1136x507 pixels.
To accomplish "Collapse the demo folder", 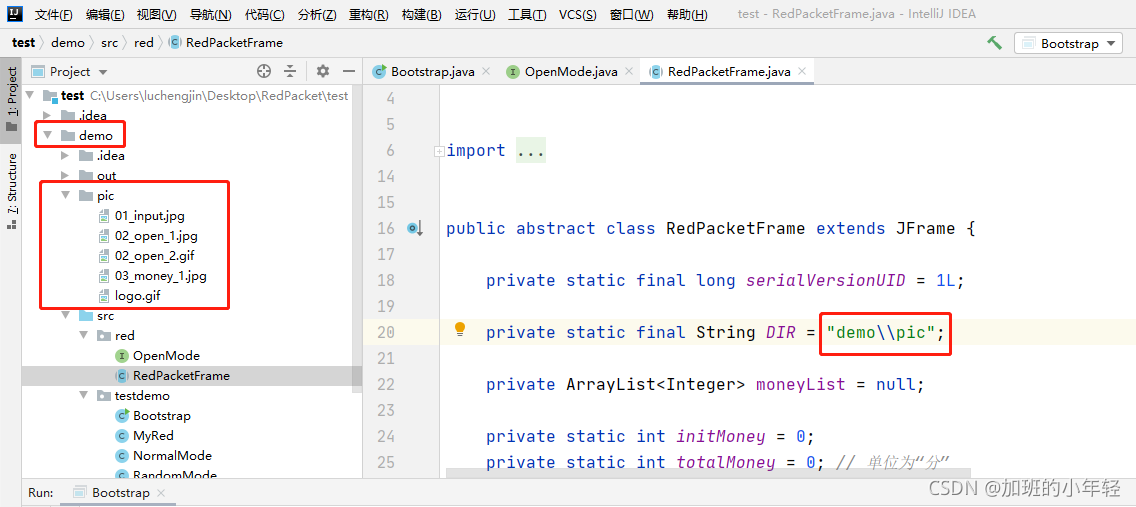I will coord(47,135).
